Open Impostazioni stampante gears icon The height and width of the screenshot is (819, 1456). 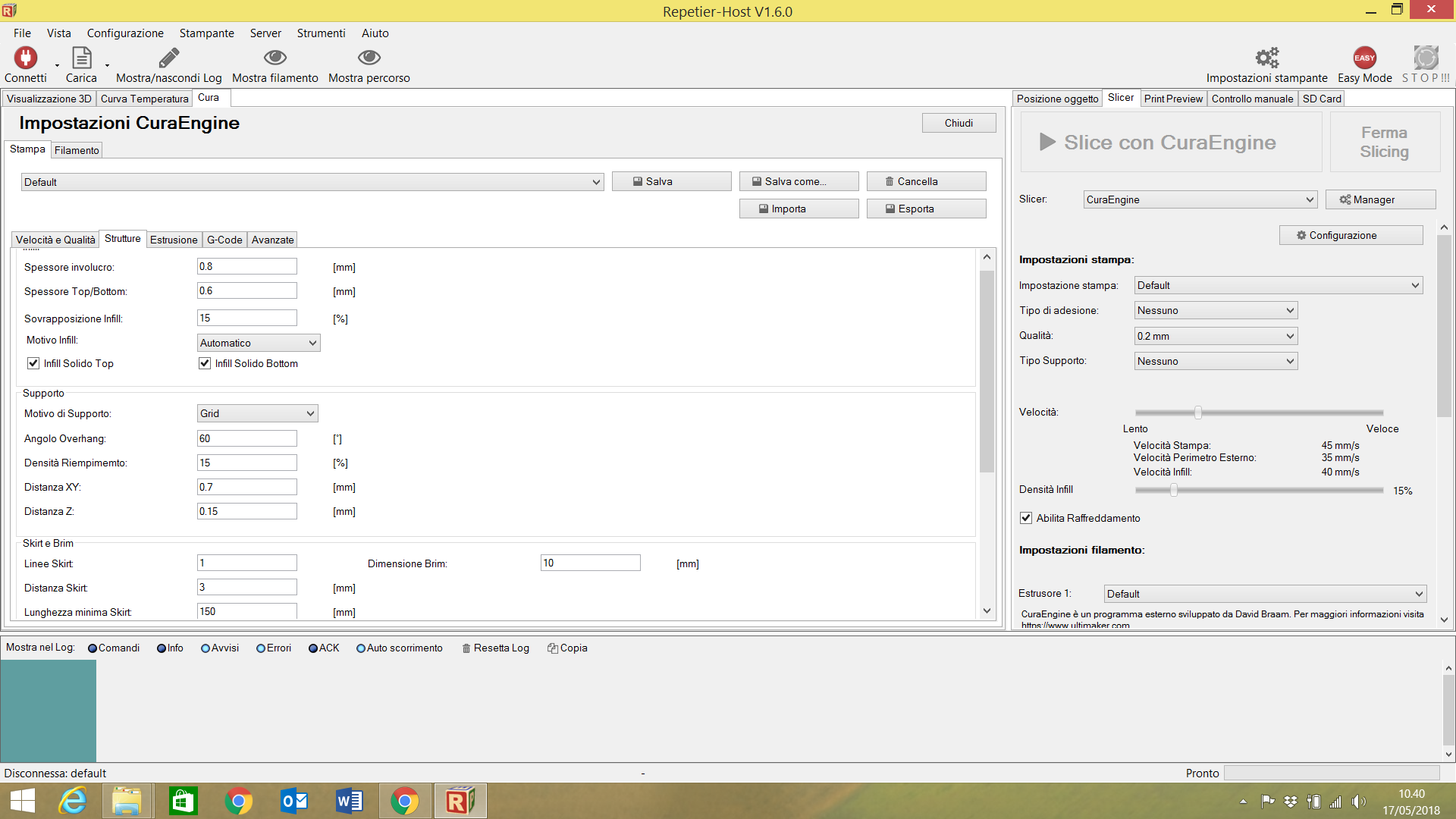pyautogui.click(x=1266, y=58)
